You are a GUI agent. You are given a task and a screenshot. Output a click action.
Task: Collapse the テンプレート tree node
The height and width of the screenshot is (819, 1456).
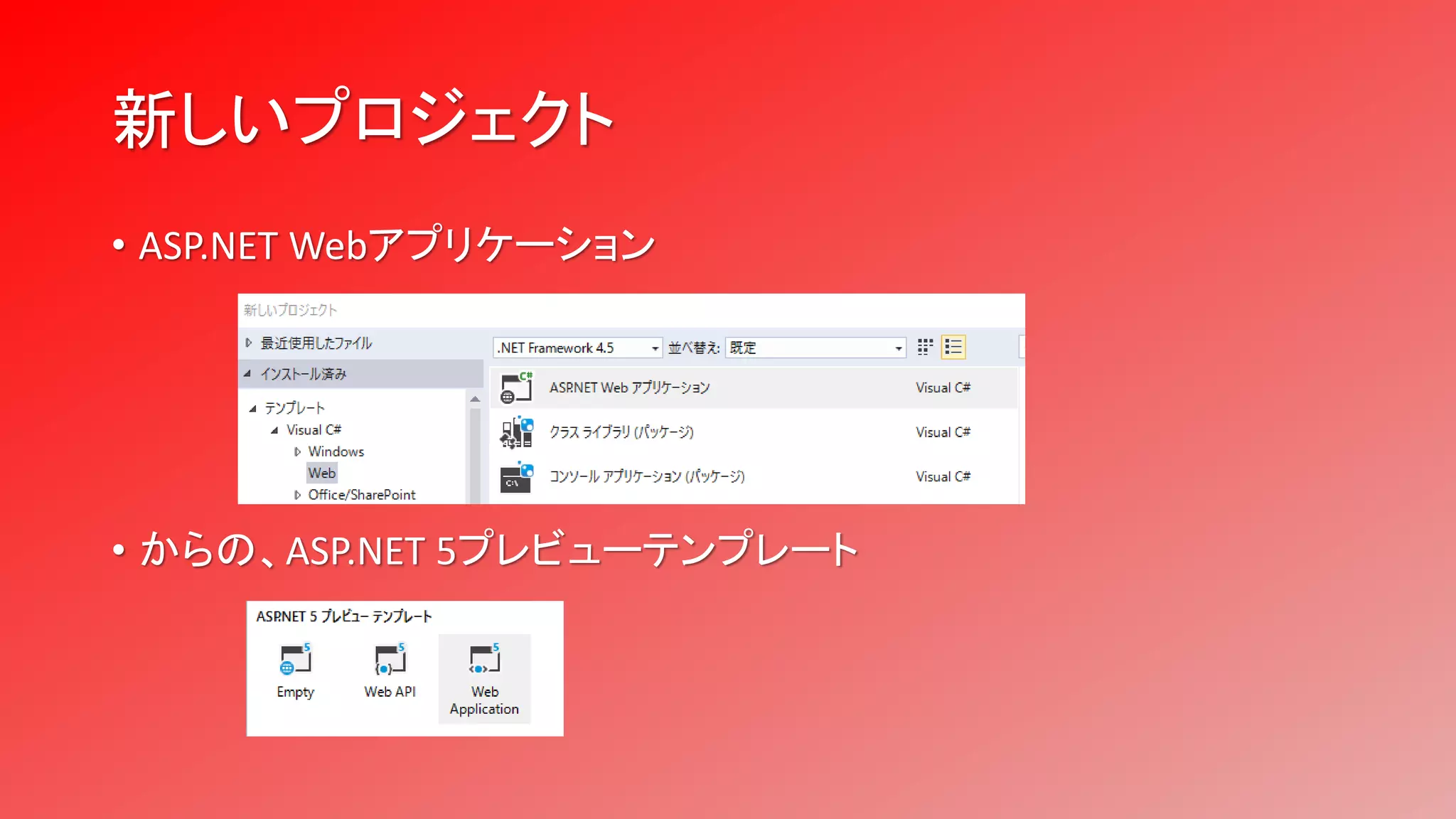(252, 408)
